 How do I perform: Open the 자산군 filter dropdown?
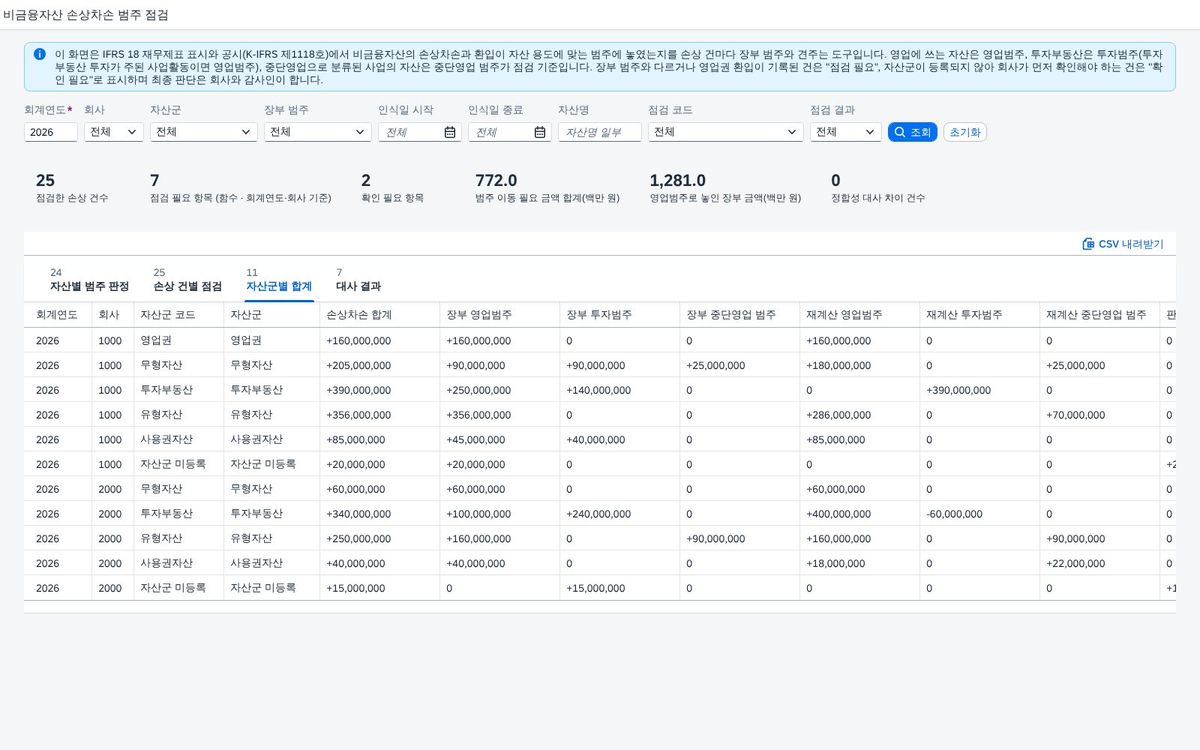(204, 132)
